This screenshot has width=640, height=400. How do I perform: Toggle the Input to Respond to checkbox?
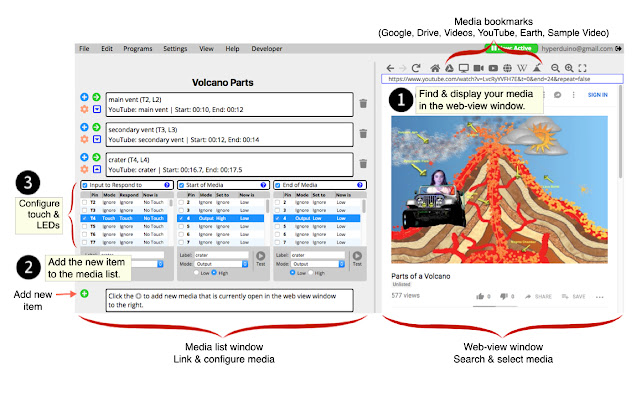click(84, 185)
